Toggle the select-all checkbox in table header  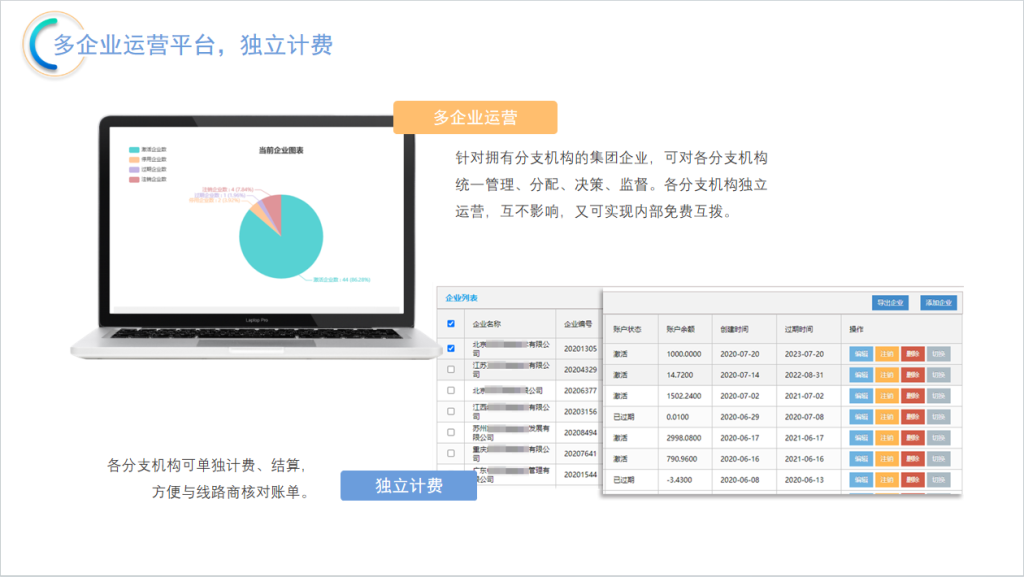(x=451, y=324)
